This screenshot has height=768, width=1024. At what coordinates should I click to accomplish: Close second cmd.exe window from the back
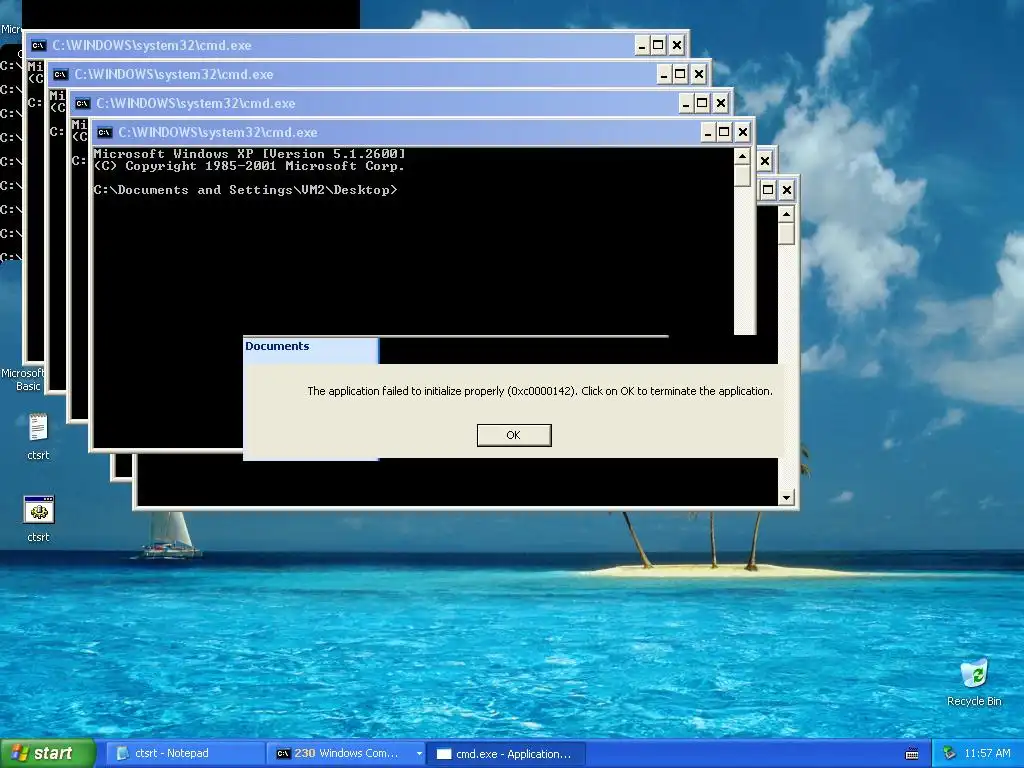click(x=699, y=74)
